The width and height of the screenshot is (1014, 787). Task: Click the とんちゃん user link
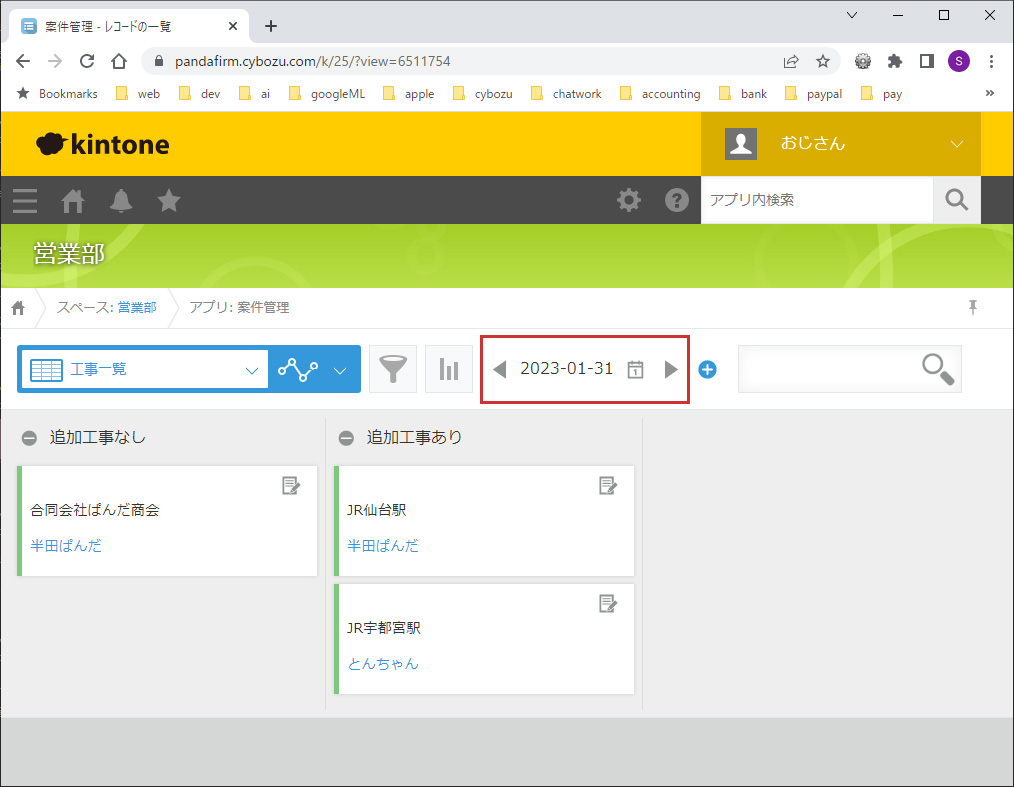383,664
